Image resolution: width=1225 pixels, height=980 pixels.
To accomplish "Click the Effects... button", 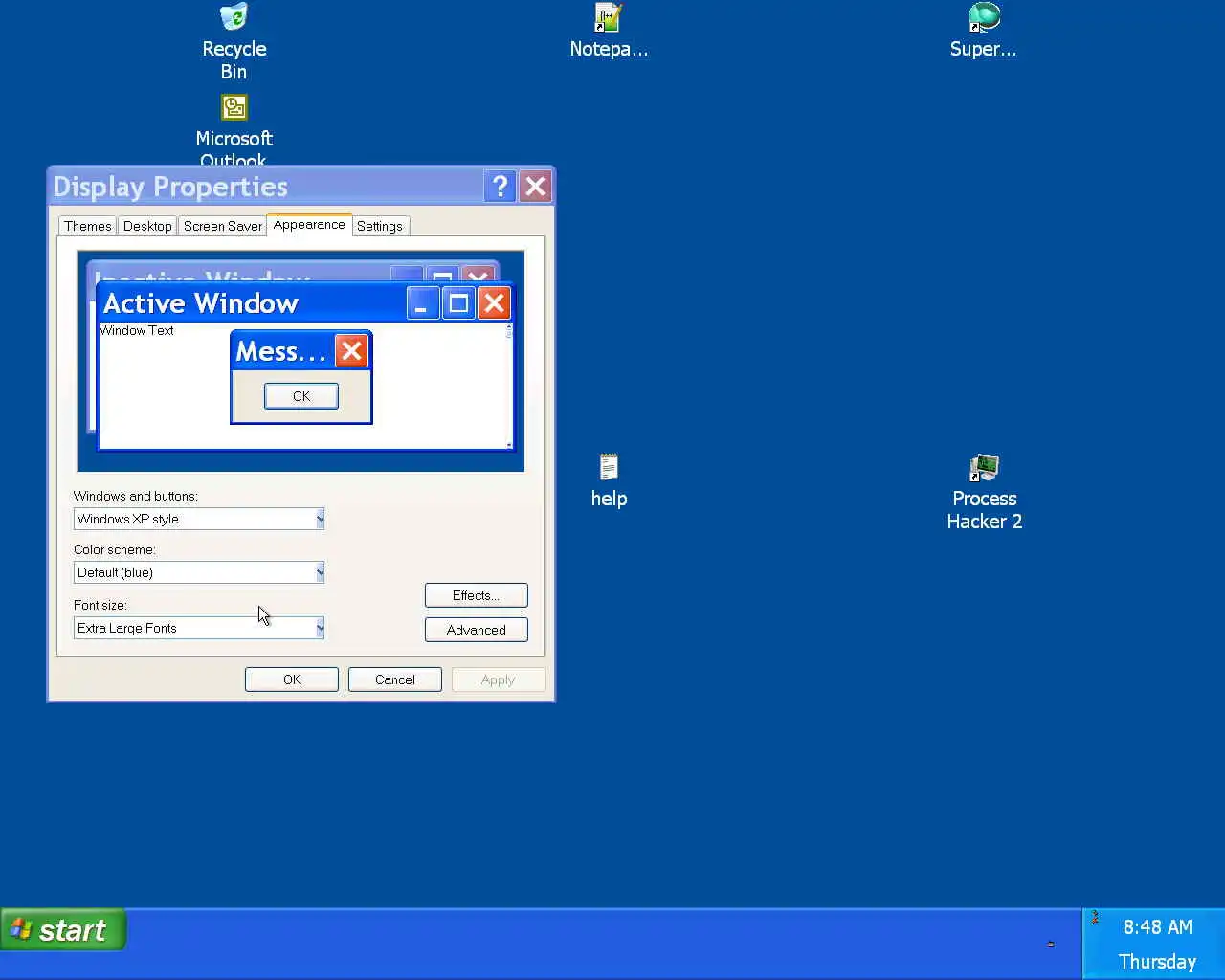I will [x=476, y=595].
